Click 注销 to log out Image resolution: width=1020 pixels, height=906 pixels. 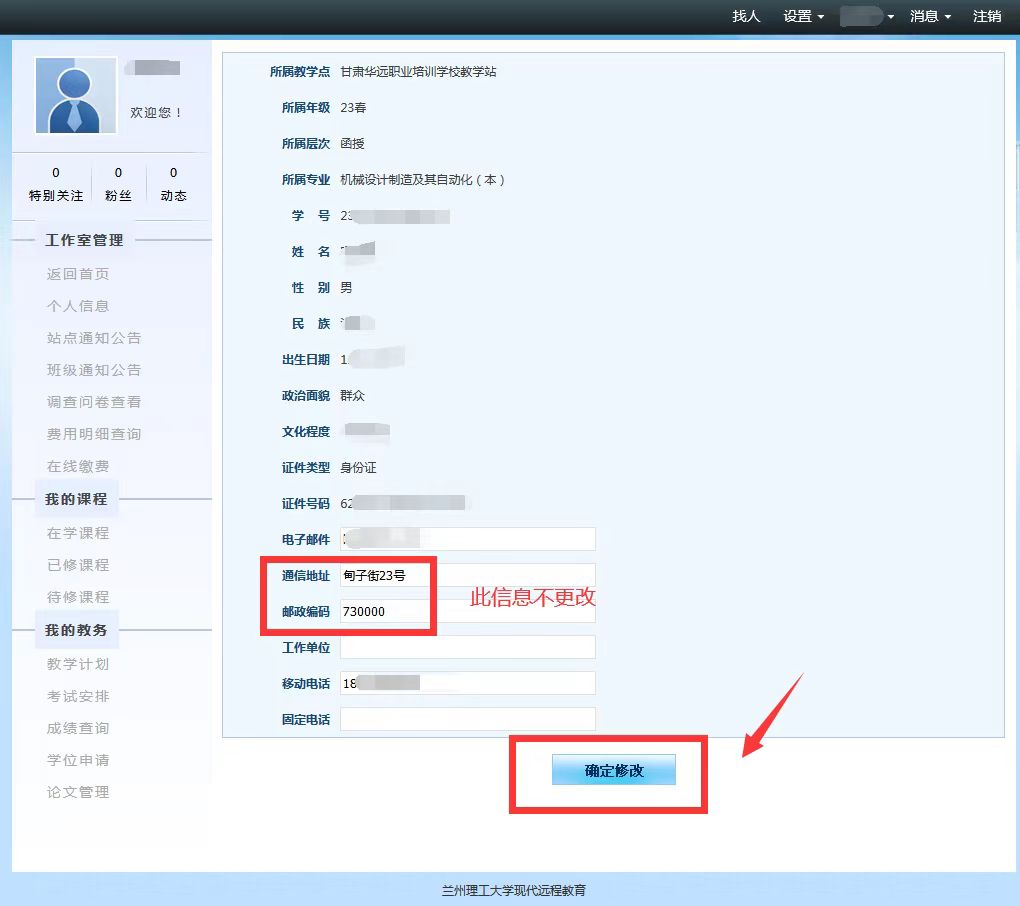point(986,16)
